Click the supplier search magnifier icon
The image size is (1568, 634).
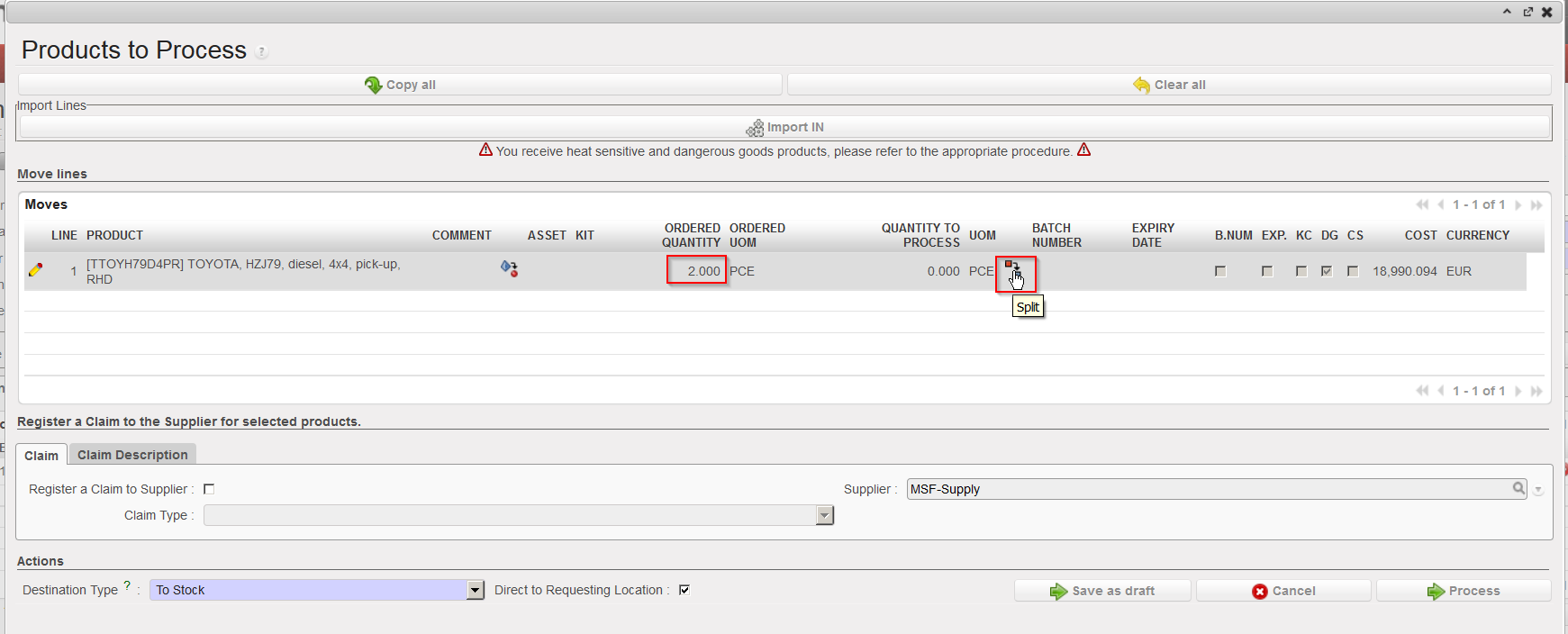(x=1518, y=488)
